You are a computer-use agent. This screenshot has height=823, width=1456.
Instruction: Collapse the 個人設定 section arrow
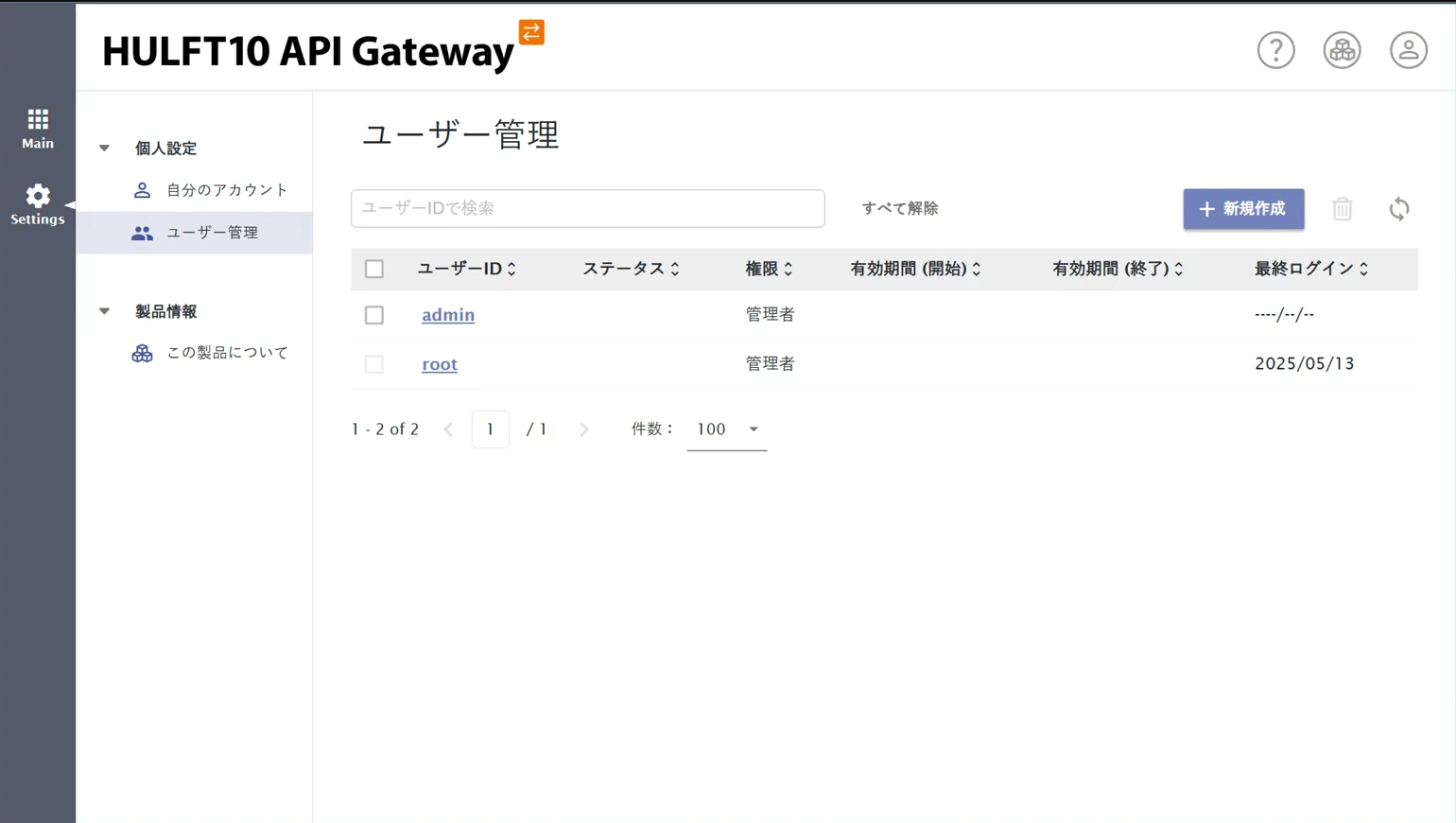[104, 149]
